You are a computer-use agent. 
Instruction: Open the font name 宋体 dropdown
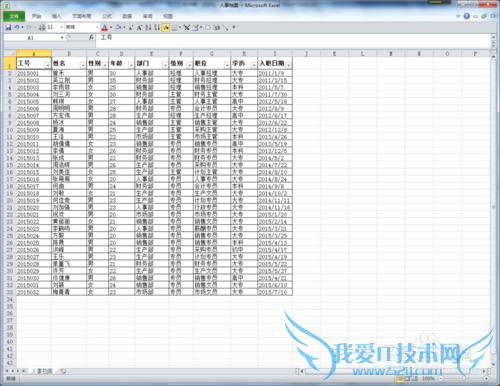pos(97,27)
